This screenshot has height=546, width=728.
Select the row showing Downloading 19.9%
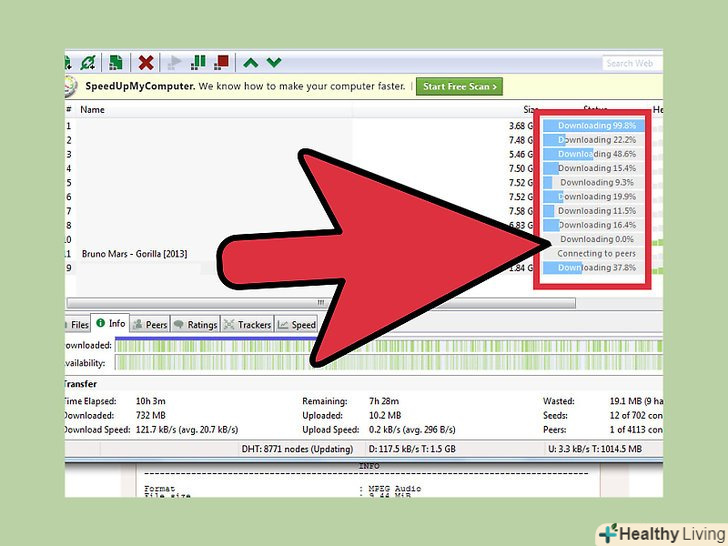(x=594, y=196)
